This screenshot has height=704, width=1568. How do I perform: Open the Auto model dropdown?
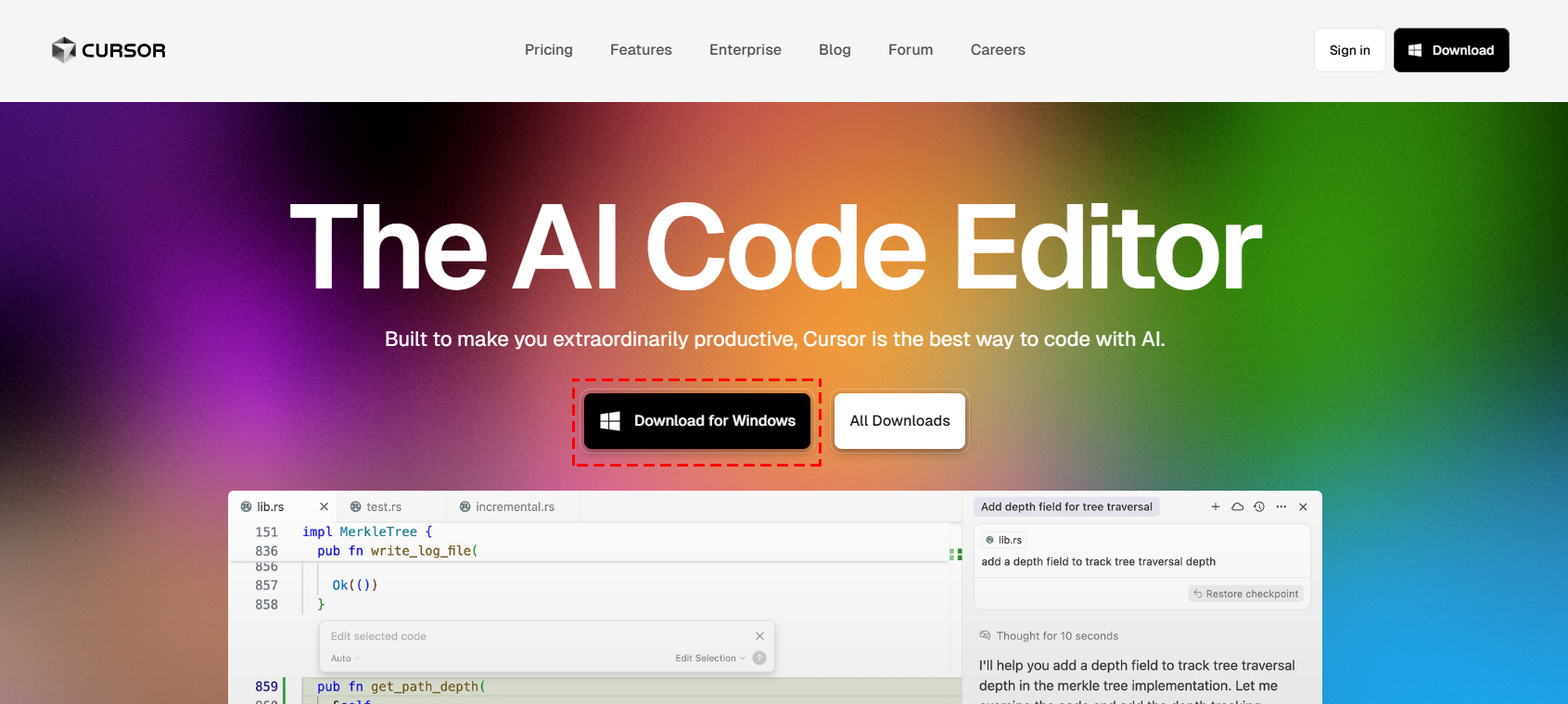tap(345, 659)
